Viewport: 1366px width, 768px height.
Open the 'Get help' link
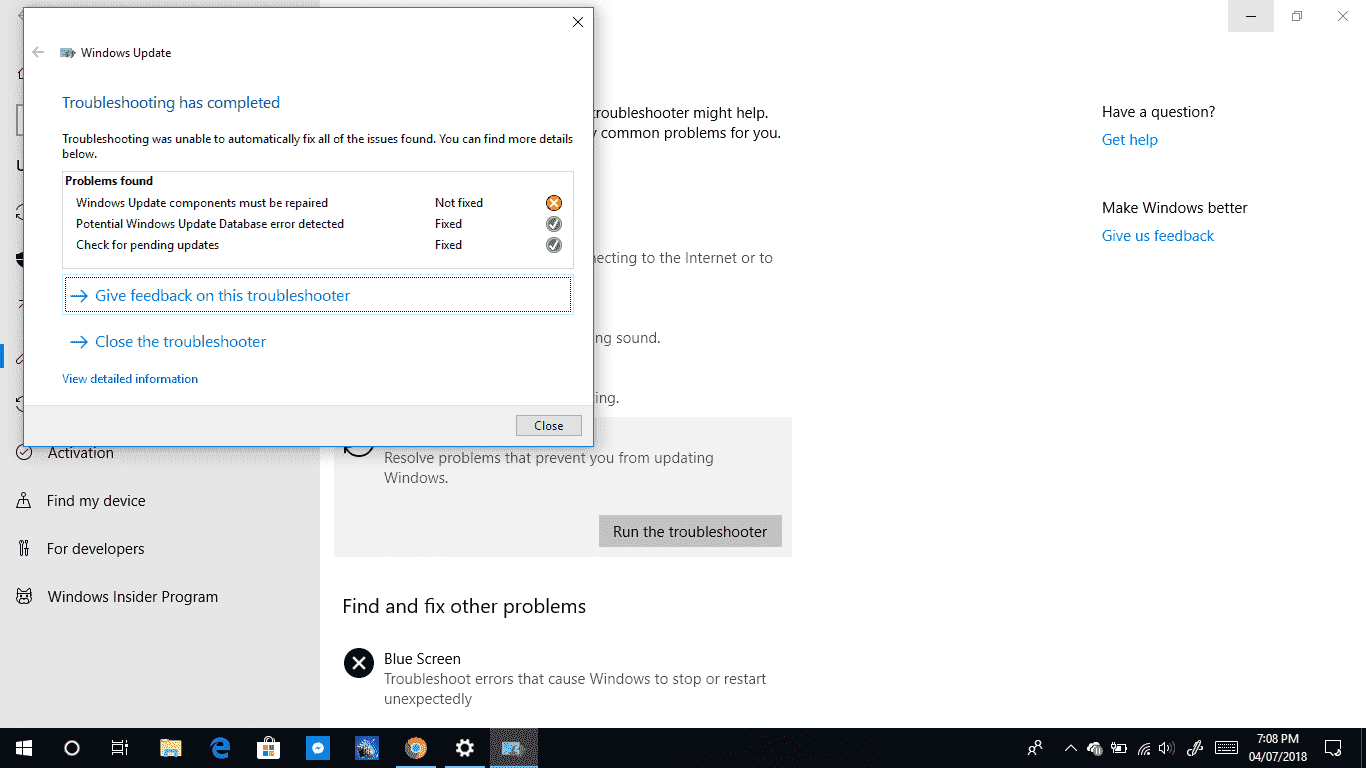tap(1130, 140)
